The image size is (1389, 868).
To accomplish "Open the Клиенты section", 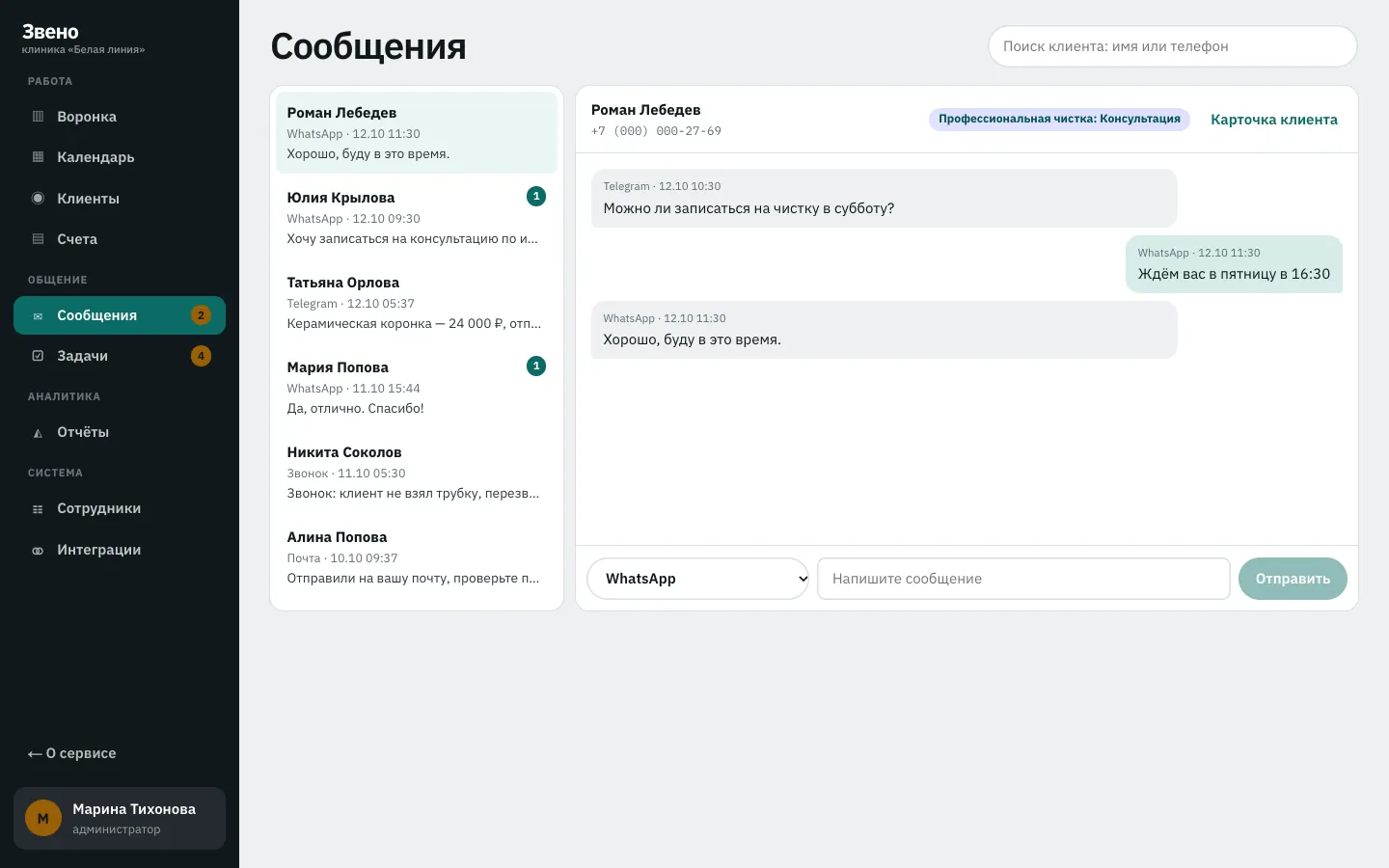I will [120, 199].
